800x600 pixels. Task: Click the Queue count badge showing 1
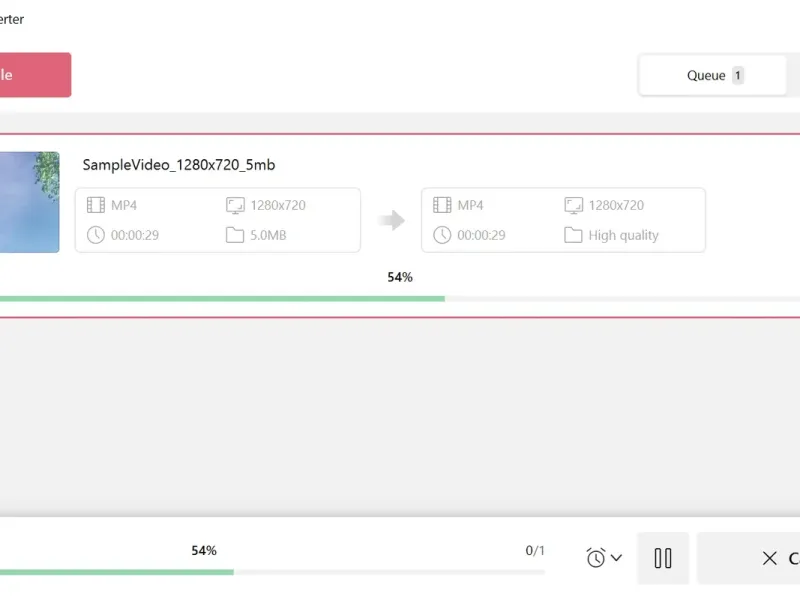click(738, 75)
